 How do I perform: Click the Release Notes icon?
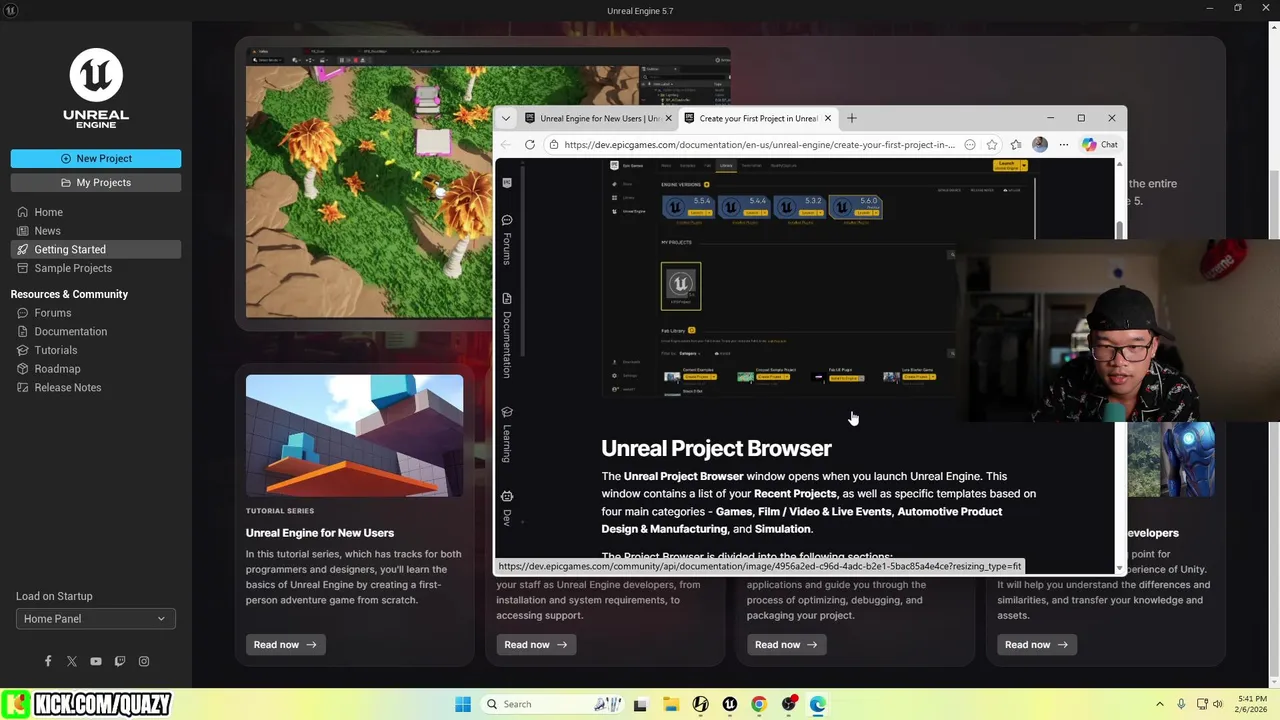coord(22,387)
